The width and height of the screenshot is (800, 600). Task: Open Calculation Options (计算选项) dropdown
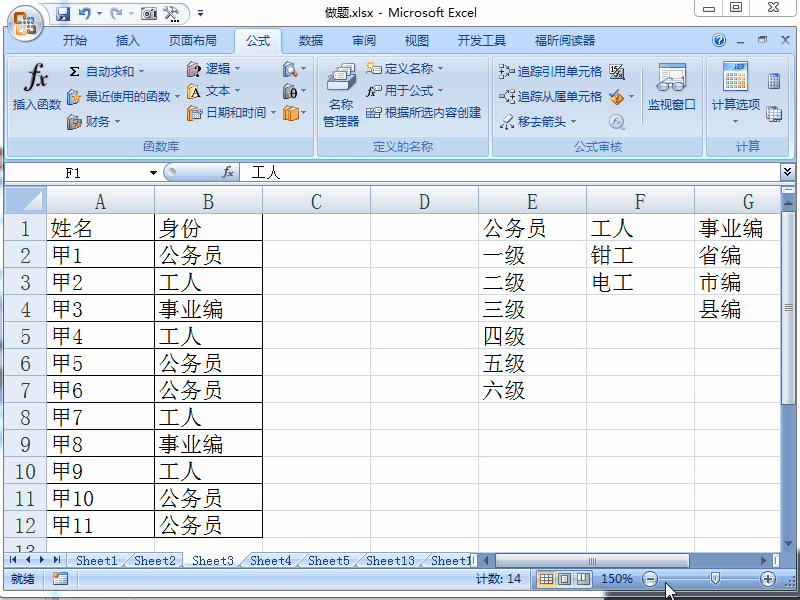(x=736, y=94)
